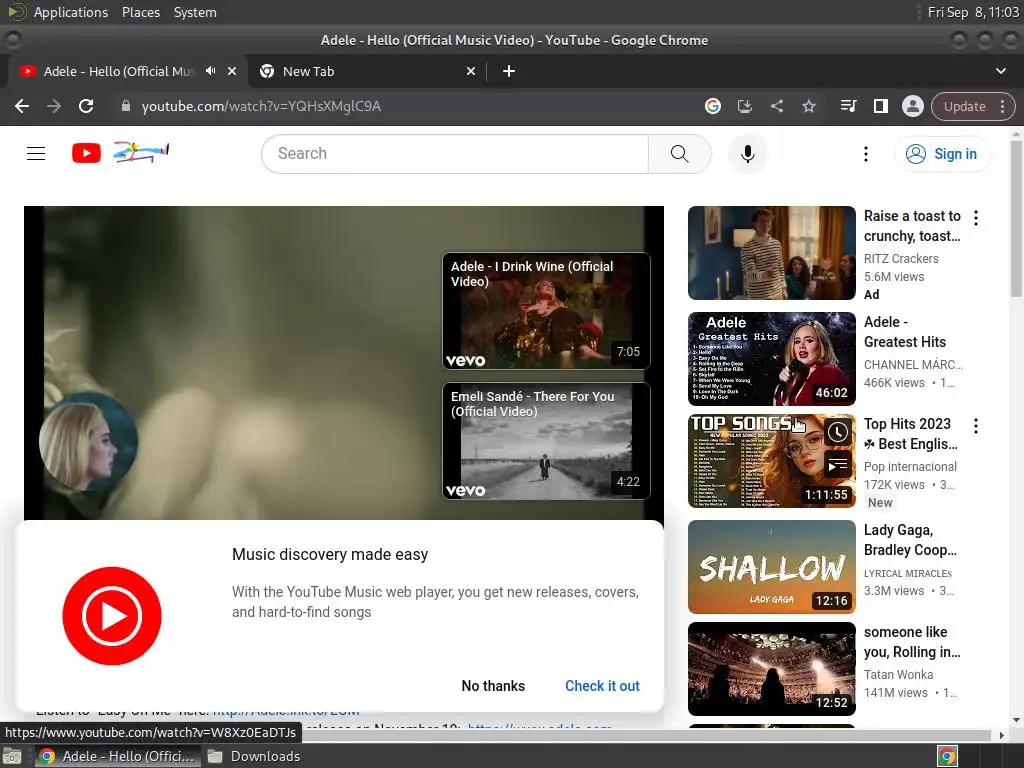Open options for Top Hits 2023 video
This screenshot has width=1024, height=768.
coord(976,426)
